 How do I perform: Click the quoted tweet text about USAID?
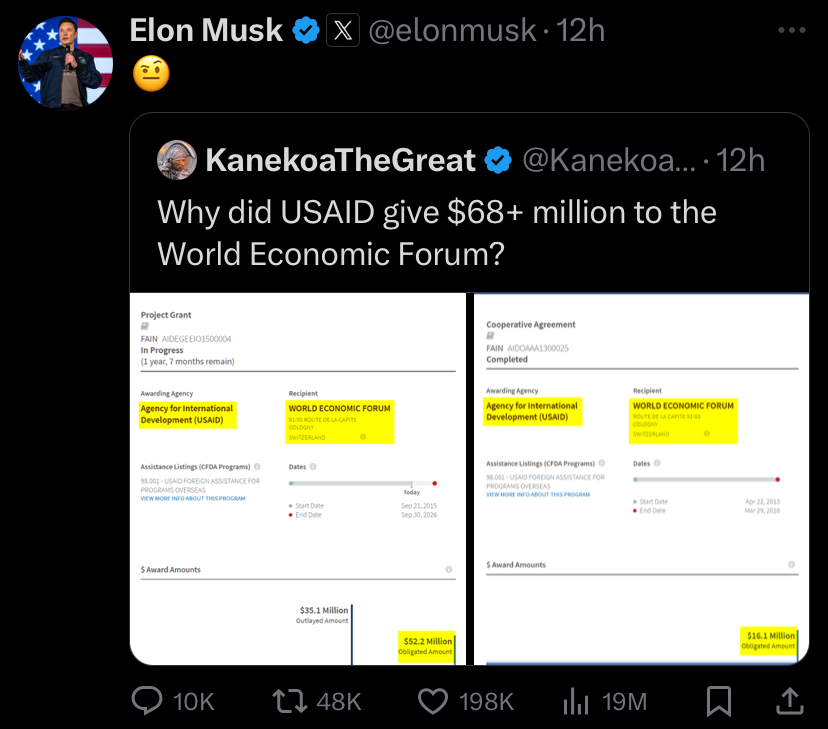point(437,233)
